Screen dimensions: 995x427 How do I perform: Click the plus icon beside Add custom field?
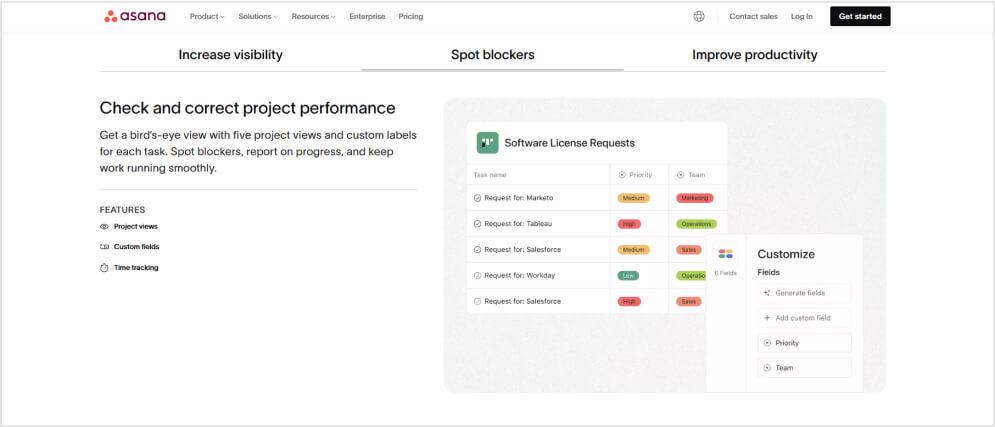pos(767,318)
